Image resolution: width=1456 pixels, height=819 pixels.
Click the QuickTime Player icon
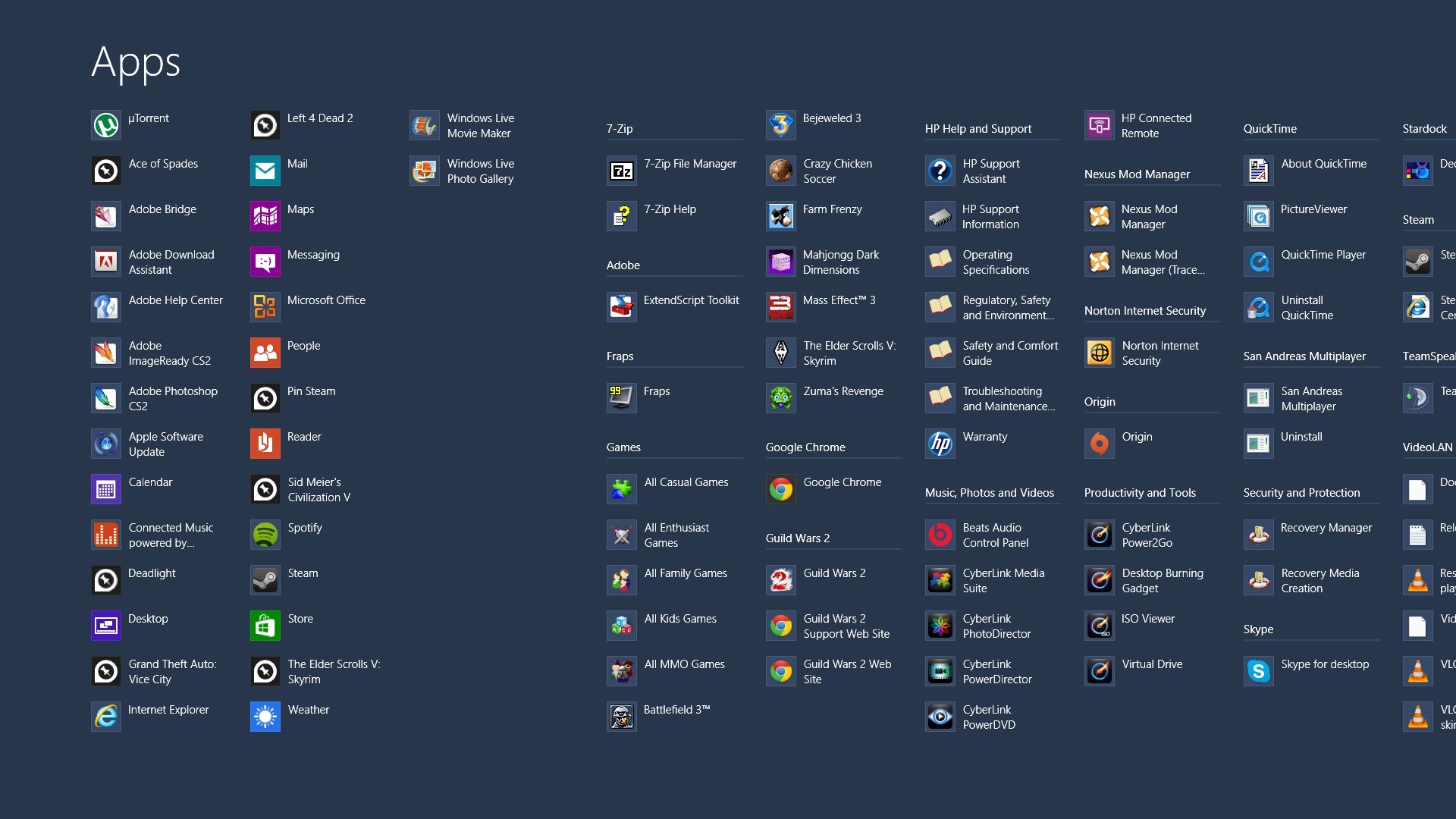[x=1259, y=262]
